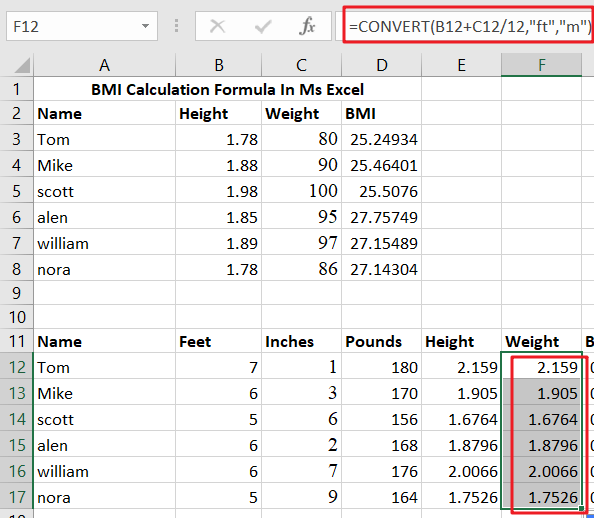Click the 'Feet' header cell

click(219, 341)
